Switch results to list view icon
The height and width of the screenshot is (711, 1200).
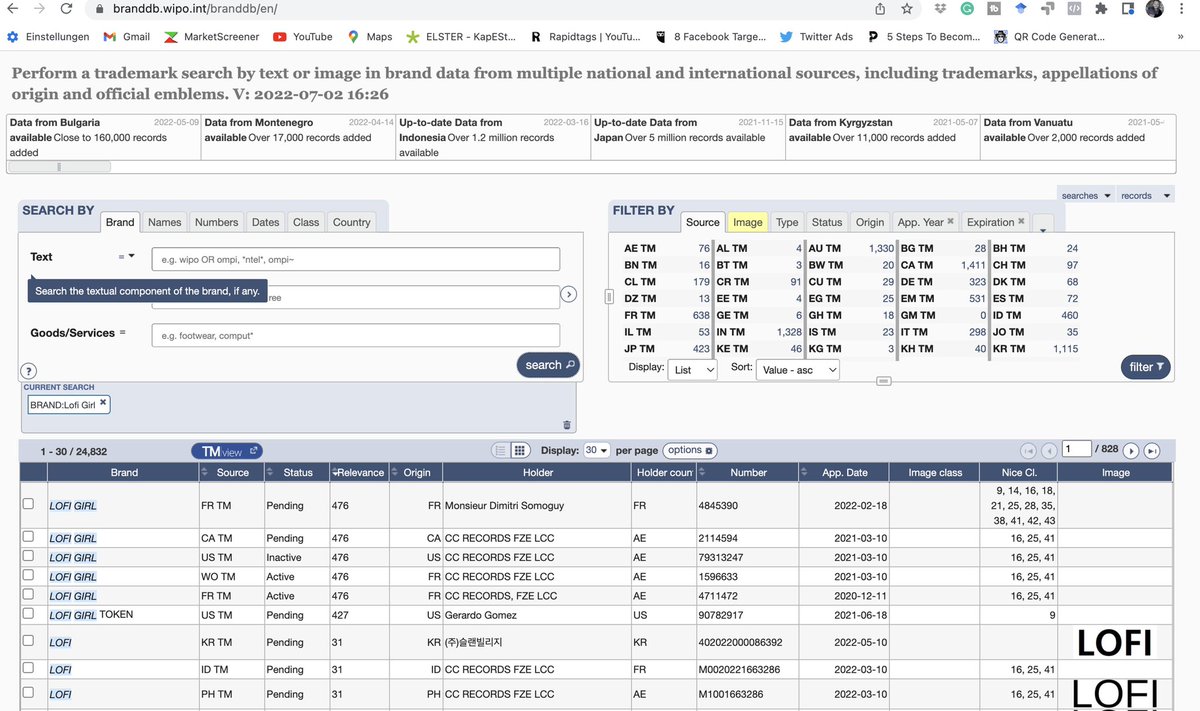(x=503, y=450)
